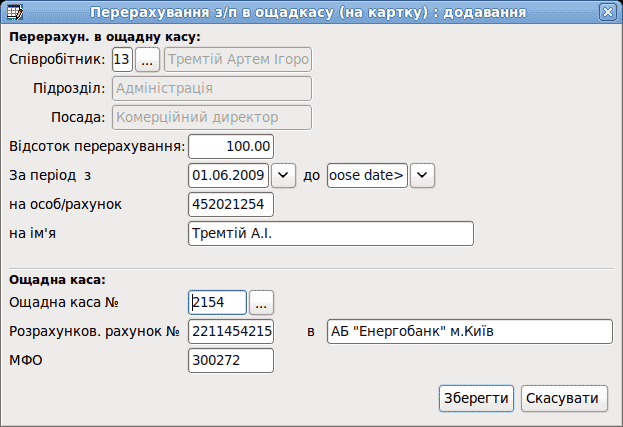The height and width of the screenshot is (427, 623).
Task: Click the на ім'я name field
Action: click(331, 234)
